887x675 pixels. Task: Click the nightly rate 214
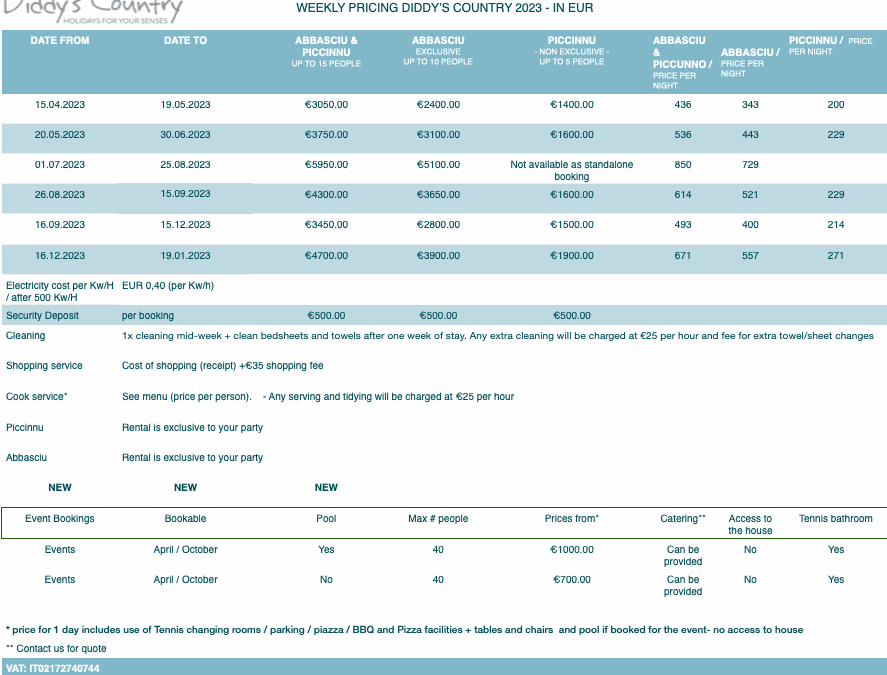tap(836, 225)
